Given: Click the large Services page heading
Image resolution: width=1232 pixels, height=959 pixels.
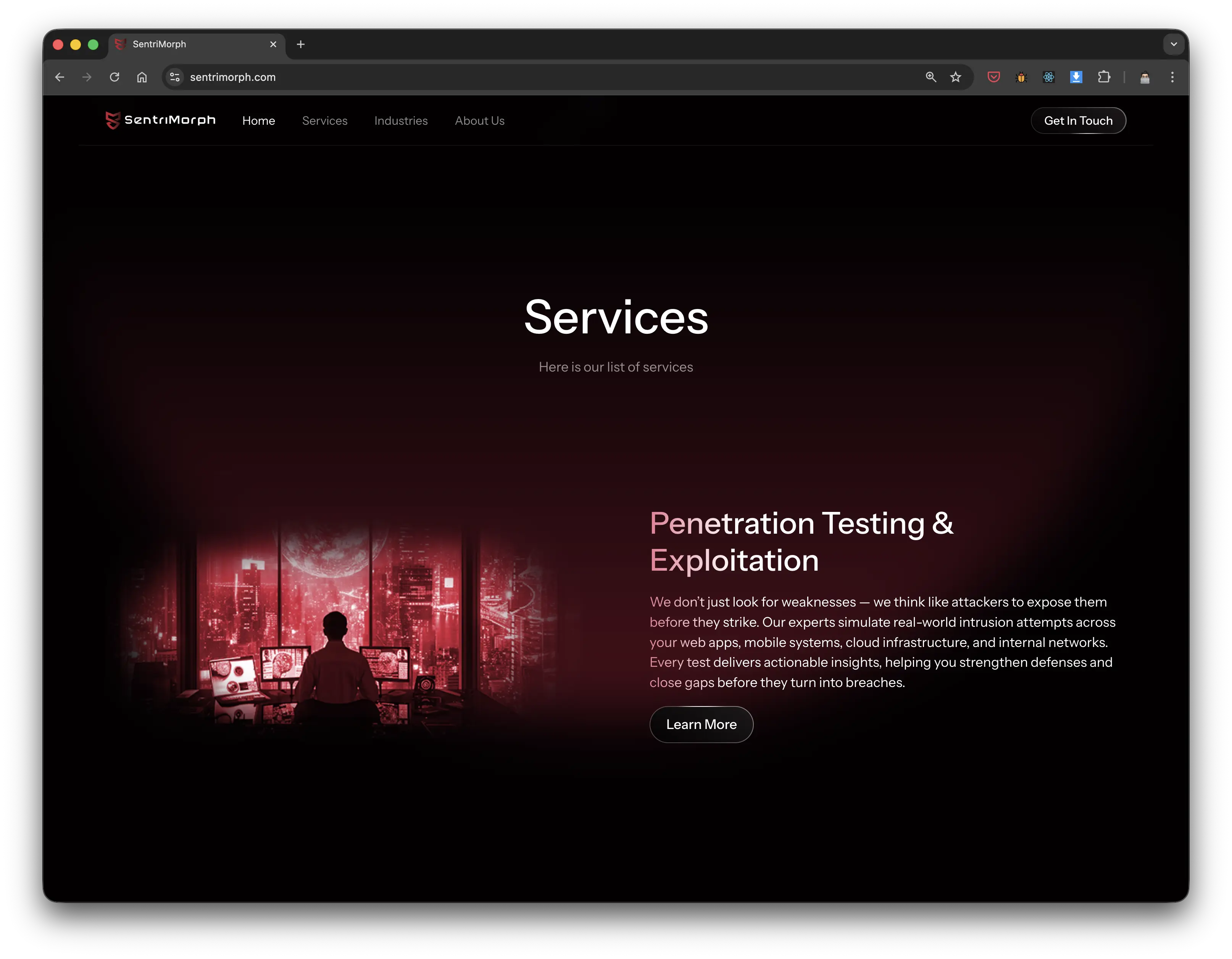Looking at the screenshot, I should (616, 317).
